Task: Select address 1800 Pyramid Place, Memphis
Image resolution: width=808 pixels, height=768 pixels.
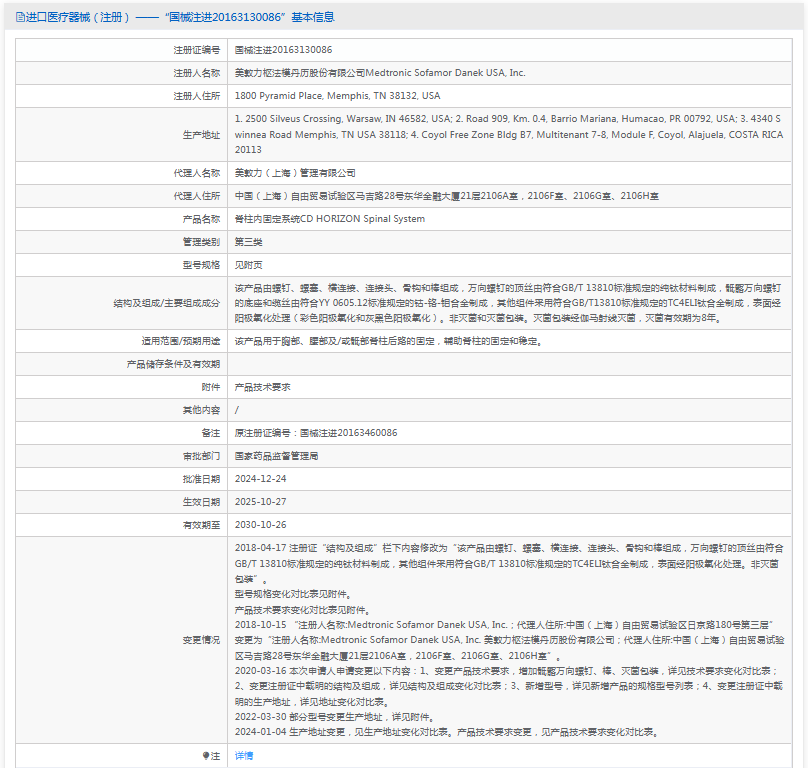Action: [338, 96]
